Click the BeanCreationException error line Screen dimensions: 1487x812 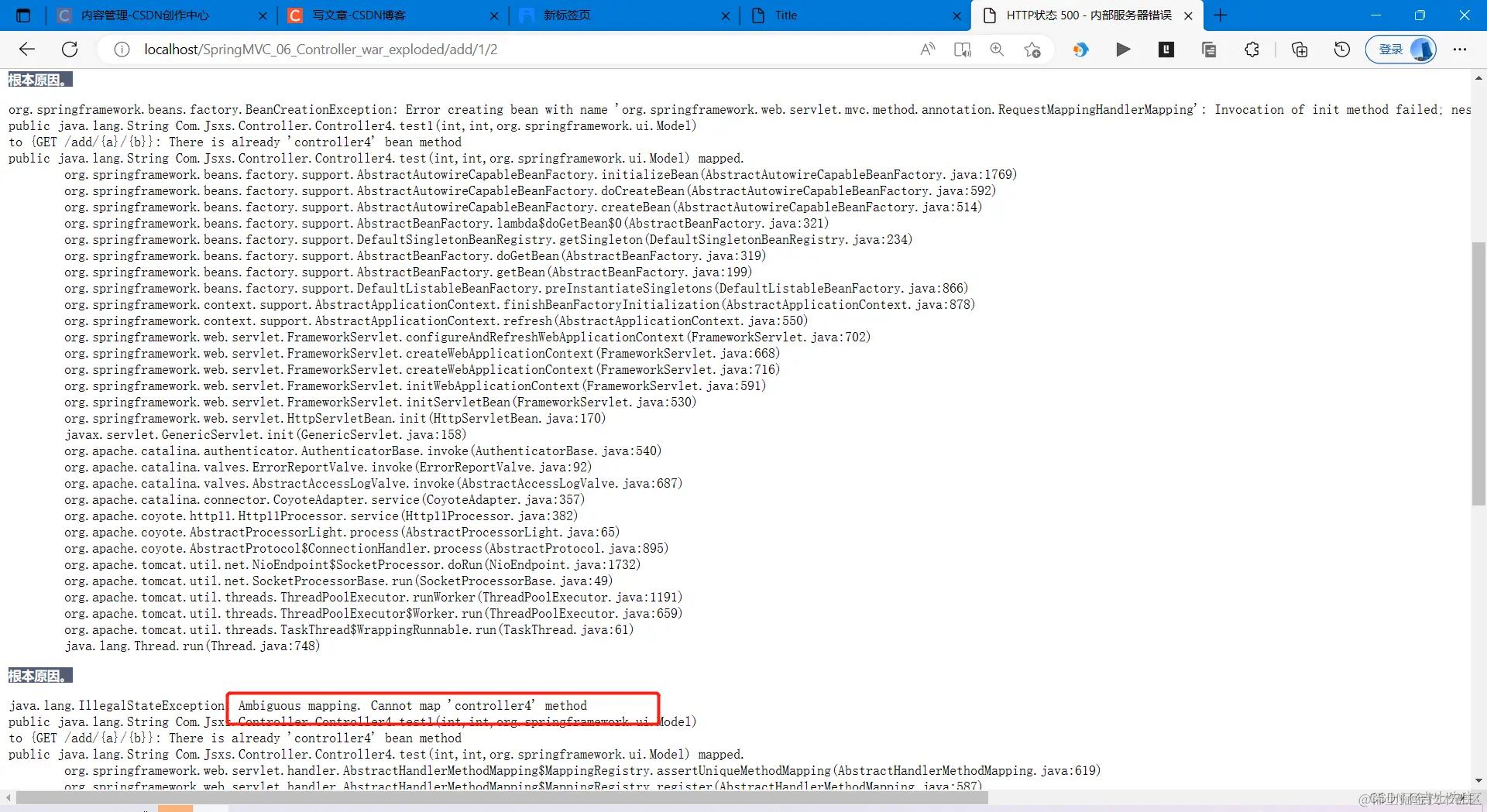[740, 109]
